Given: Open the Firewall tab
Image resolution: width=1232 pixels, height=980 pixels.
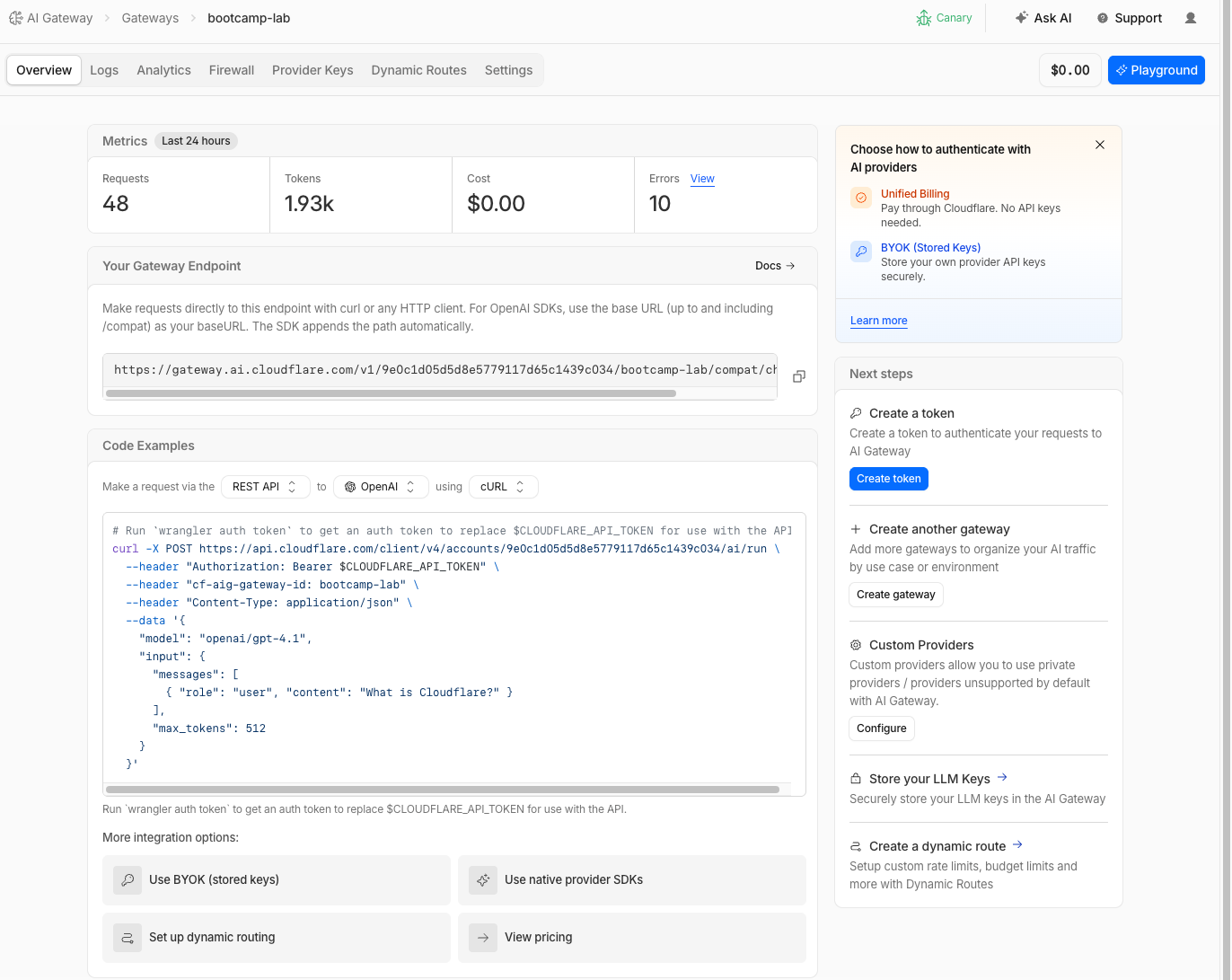Looking at the screenshot, I should click(232, 70).
